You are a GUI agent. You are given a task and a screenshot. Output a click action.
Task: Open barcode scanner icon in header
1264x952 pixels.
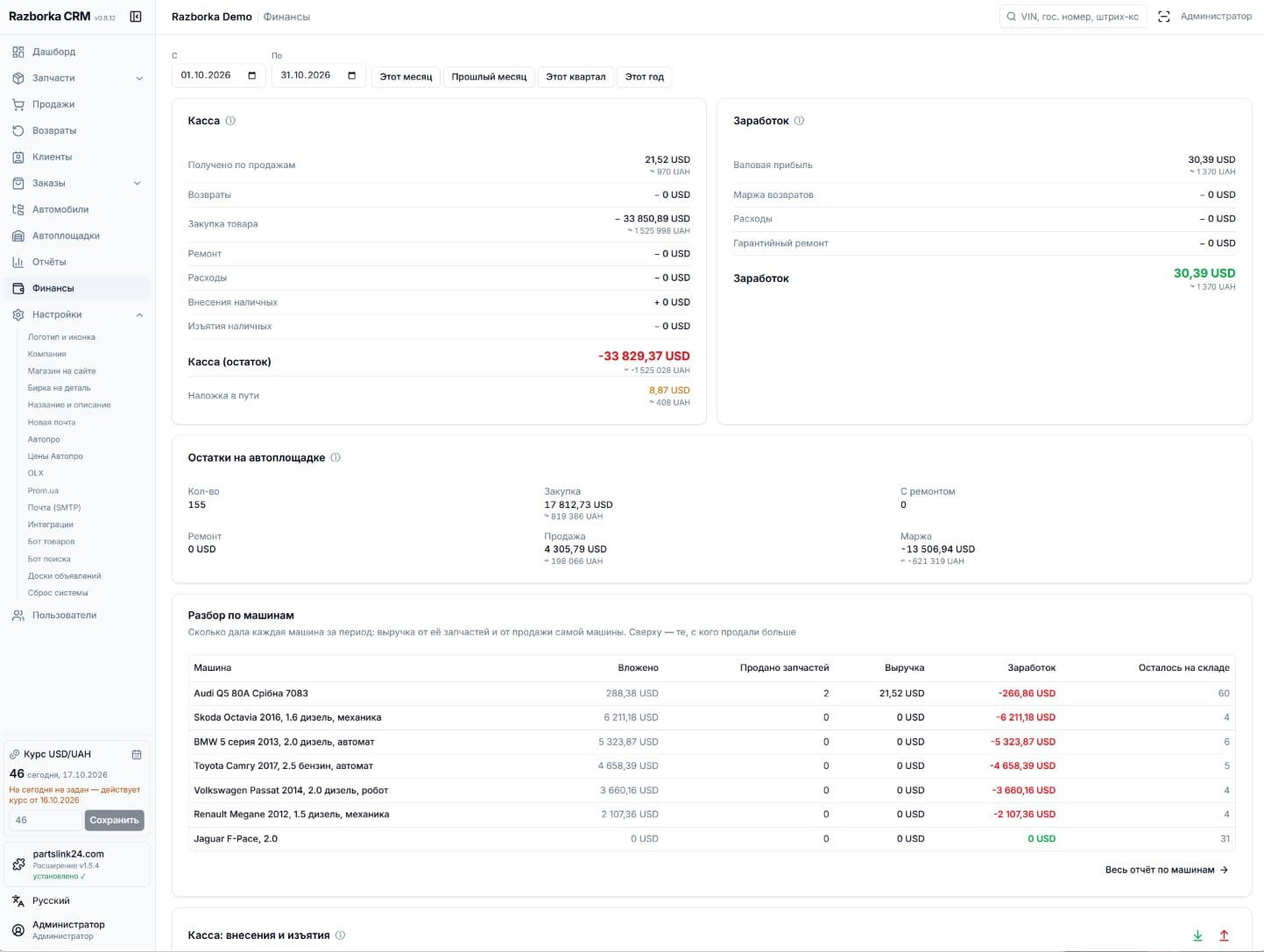pos(1163,17)
